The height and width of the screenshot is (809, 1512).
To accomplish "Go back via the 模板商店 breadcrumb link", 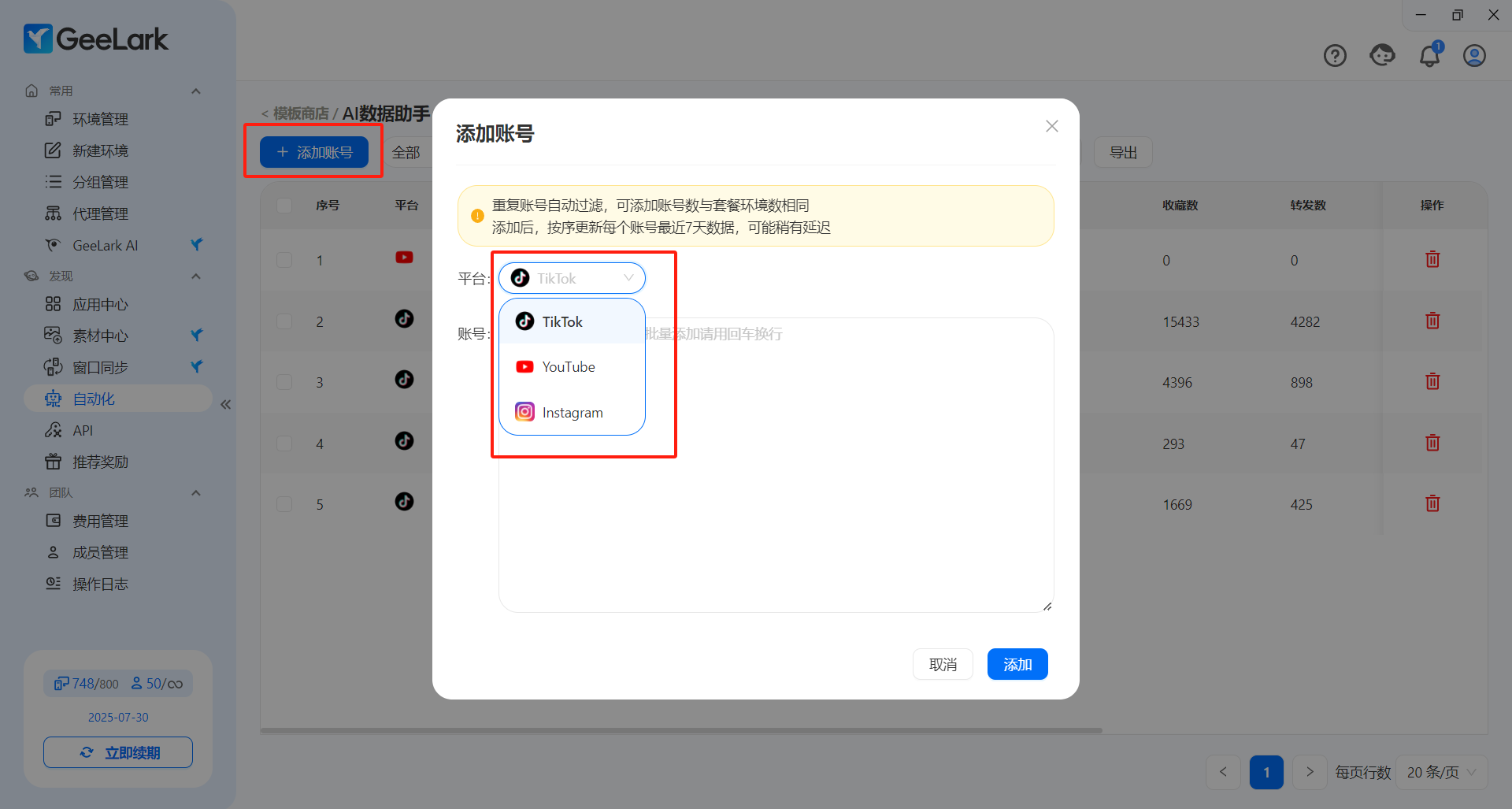I will tap(301, 113).
